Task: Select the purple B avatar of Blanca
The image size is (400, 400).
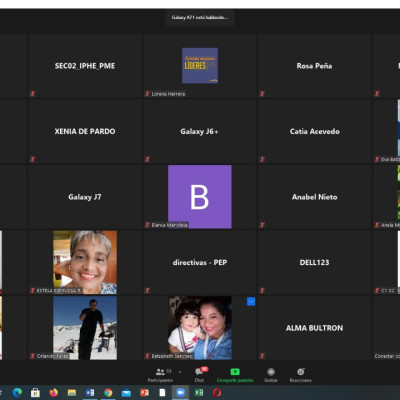Action: (200, 197)
